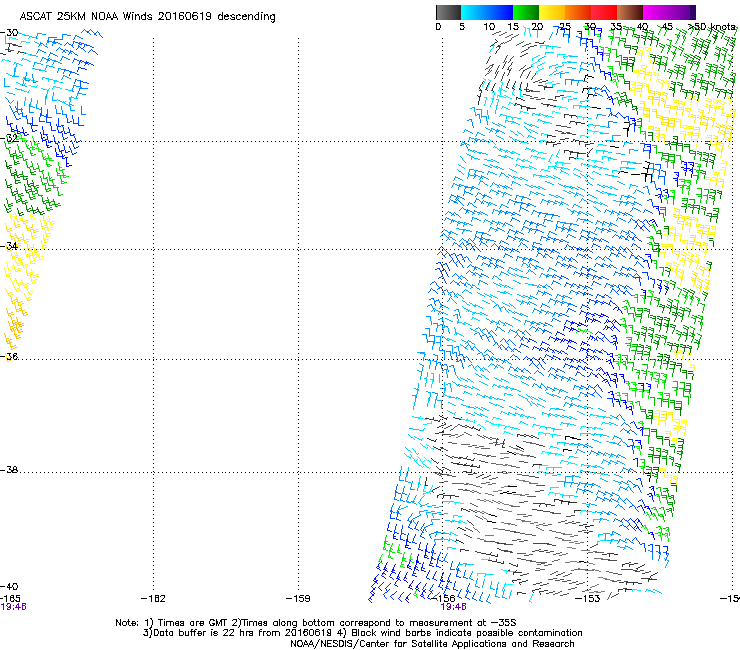Click the '20' label under the color bar
This screenshot has width=740, height=650.
(x=537, y=27)
